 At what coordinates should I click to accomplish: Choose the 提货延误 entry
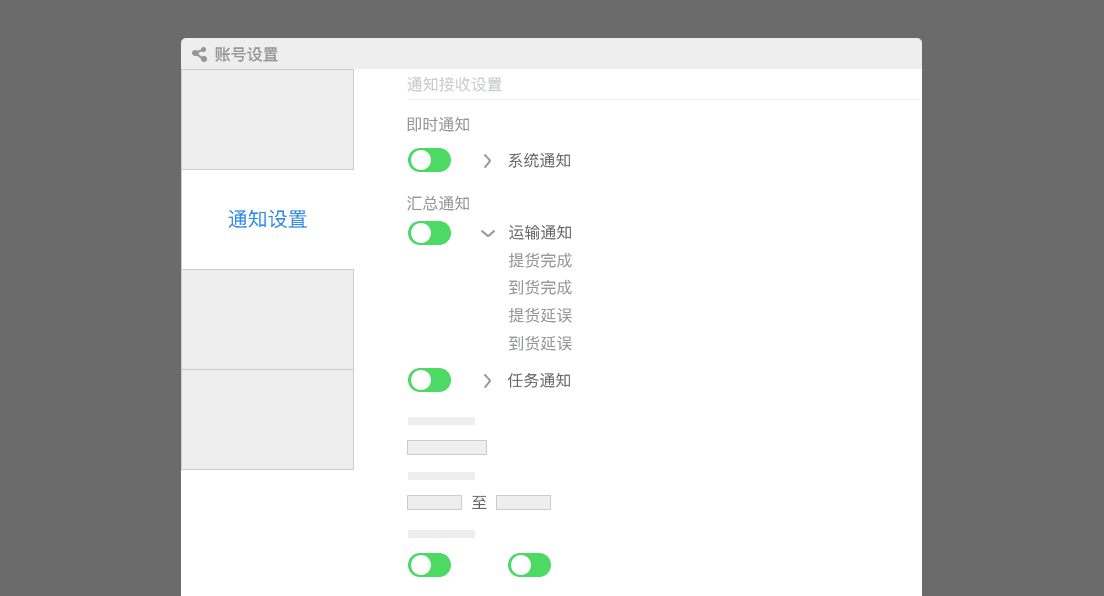tap(540, 316)
